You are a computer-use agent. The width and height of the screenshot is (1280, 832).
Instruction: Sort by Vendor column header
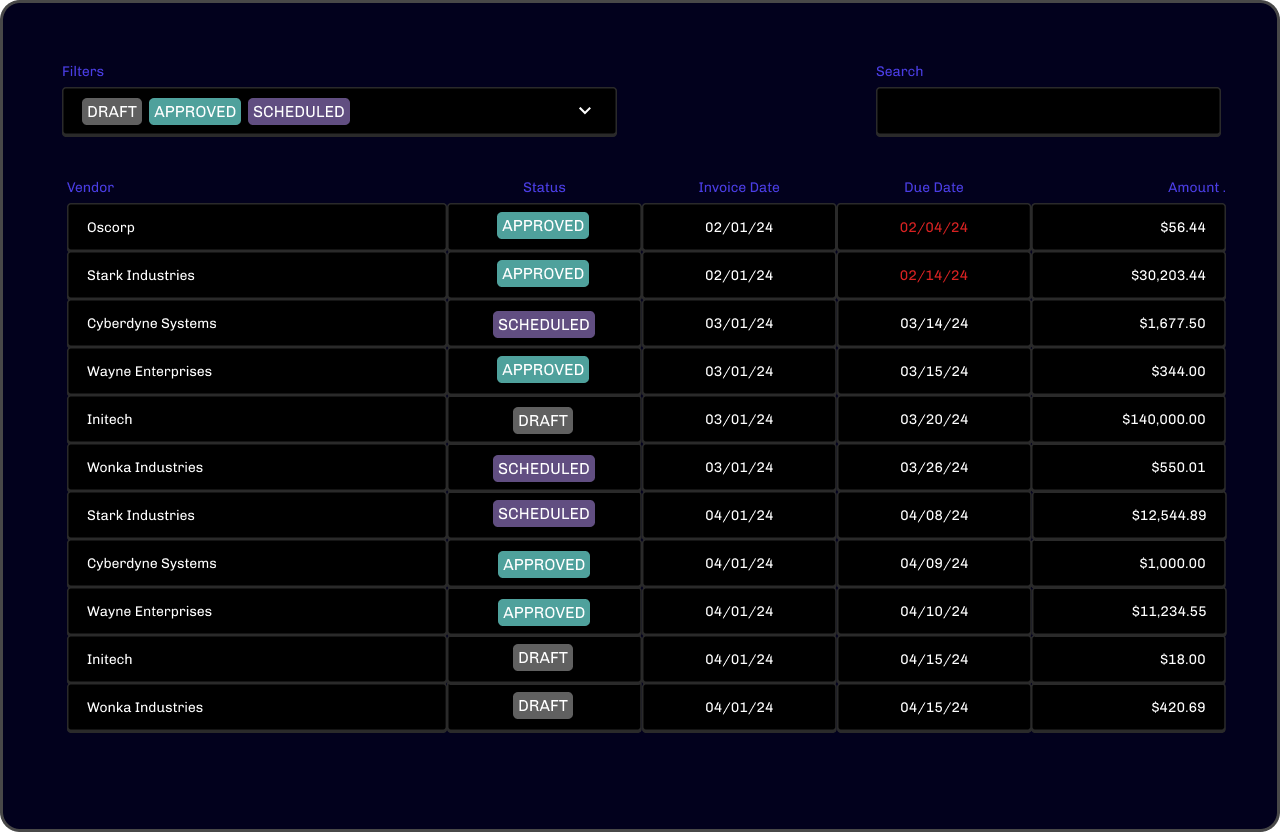pyautogui.click(x=90, y=187)
